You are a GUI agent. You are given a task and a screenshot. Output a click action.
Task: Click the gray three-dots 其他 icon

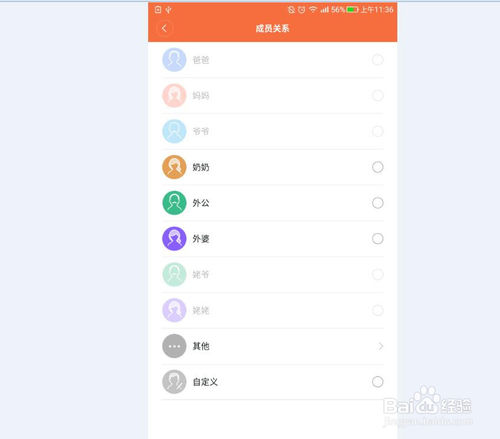coord(174,346)
